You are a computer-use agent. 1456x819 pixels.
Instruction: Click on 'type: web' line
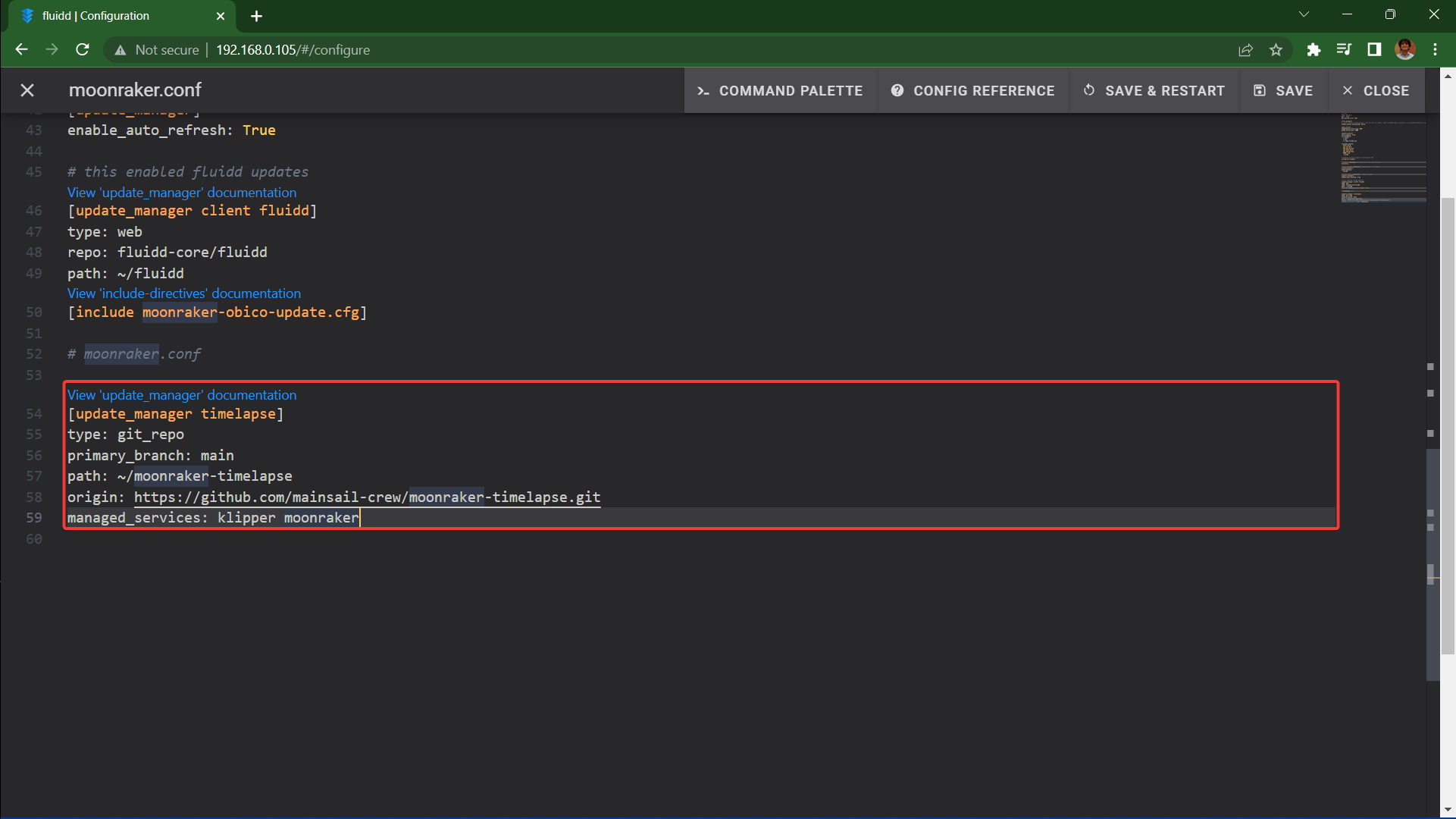coord(105,232)
